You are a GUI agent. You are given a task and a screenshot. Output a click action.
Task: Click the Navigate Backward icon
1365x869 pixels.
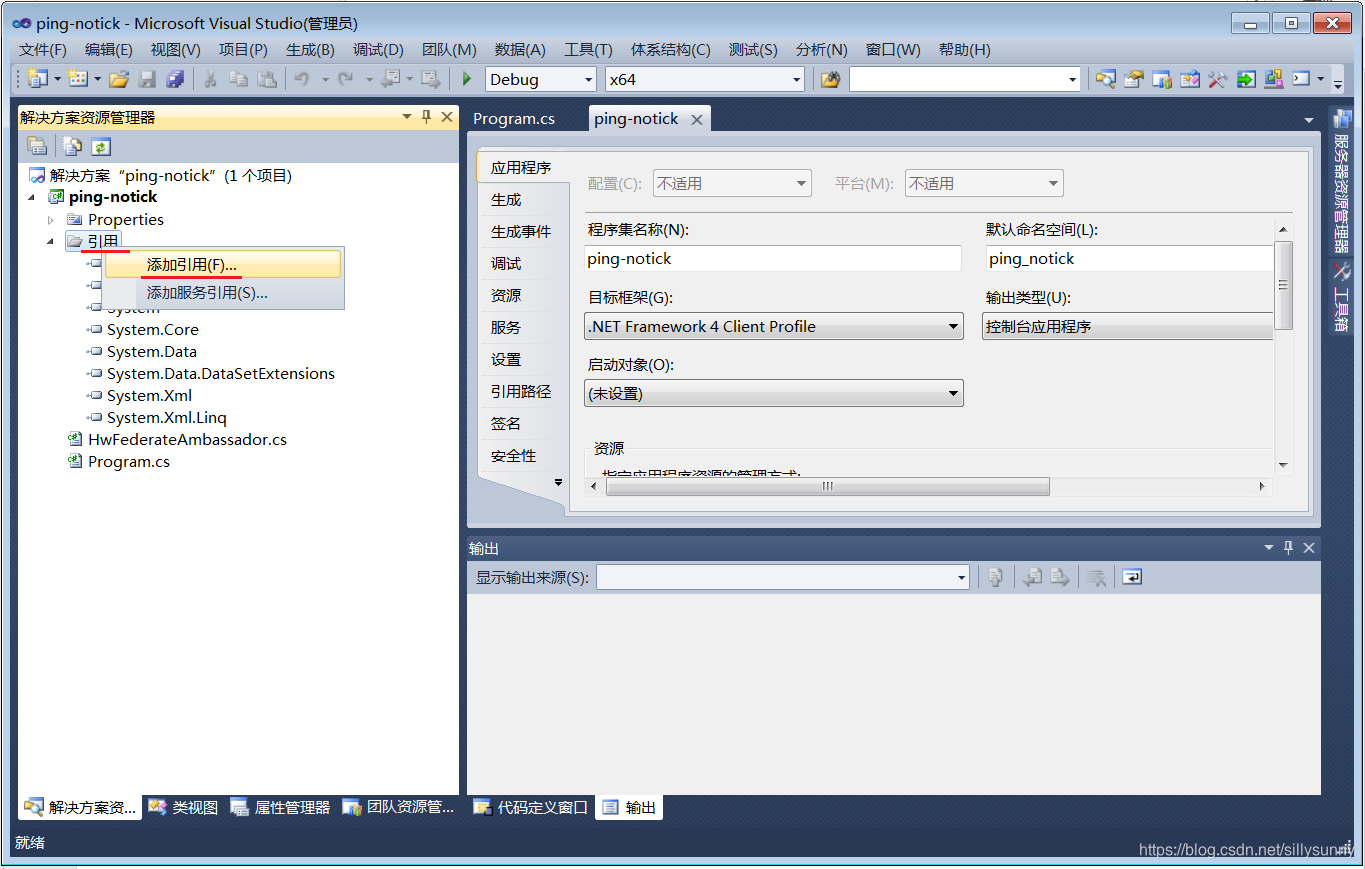391,79
